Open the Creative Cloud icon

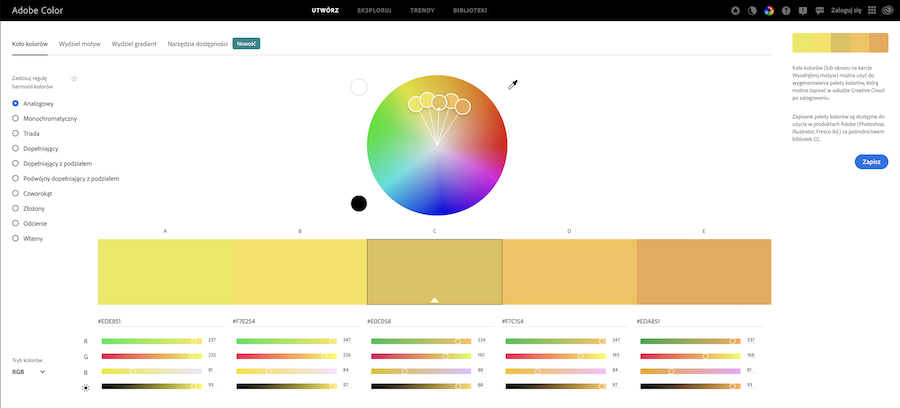click(x=887, y=10)
